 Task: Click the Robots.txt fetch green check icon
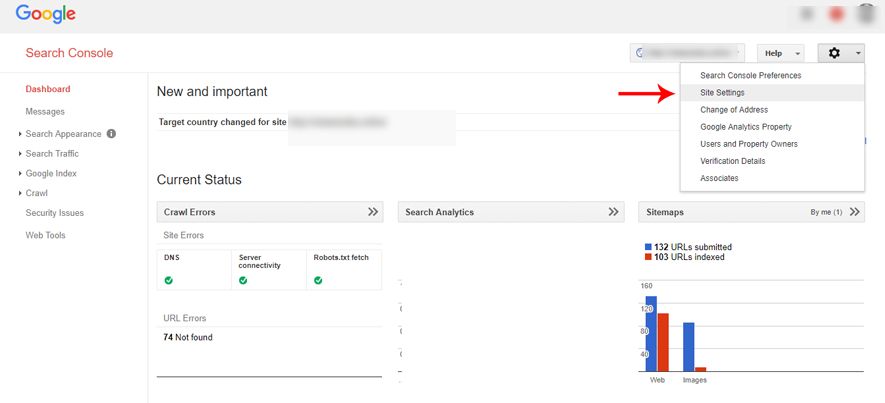coord(318,280)
